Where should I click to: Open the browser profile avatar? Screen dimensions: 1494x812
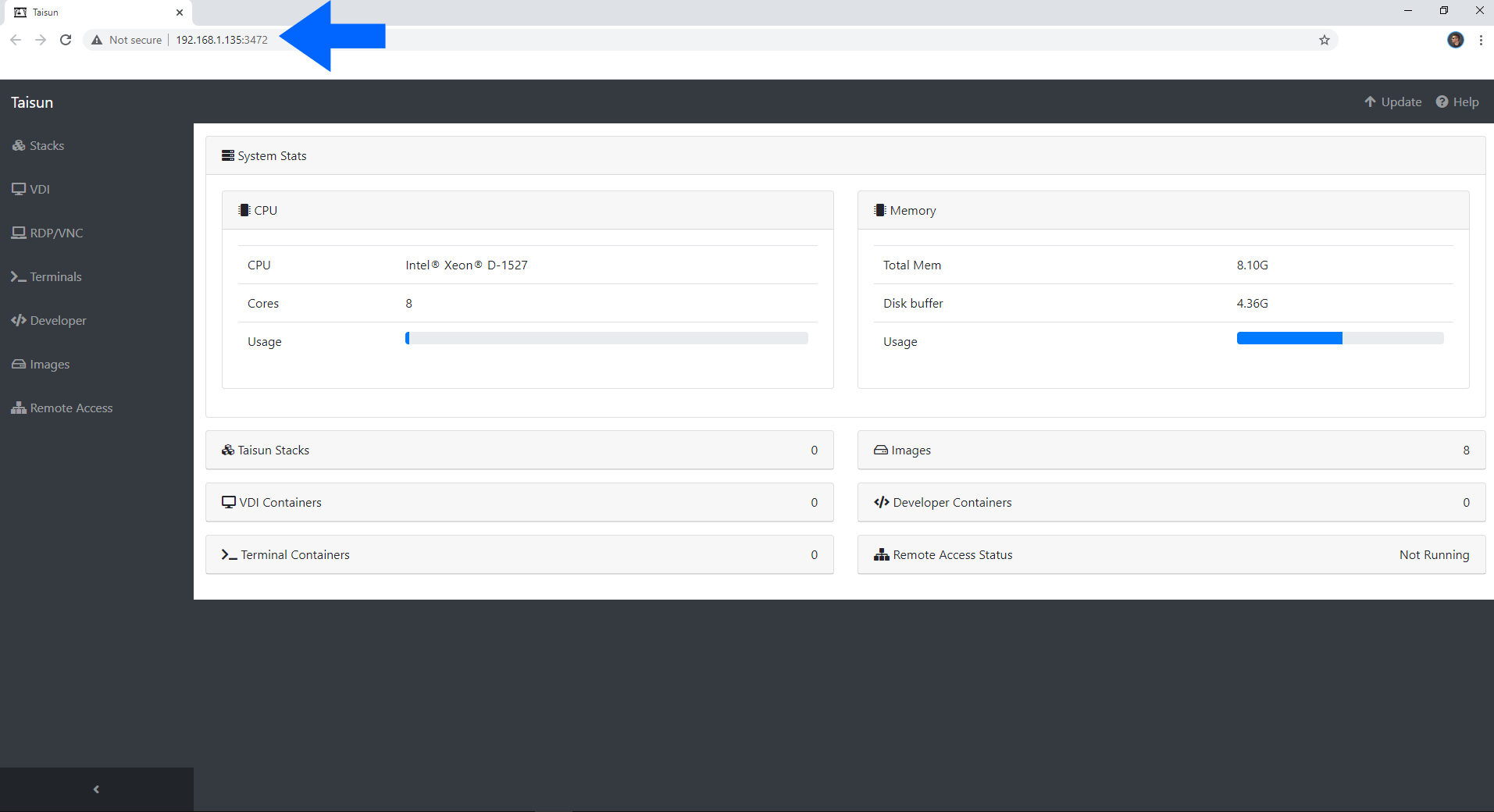click(1456, 40)
